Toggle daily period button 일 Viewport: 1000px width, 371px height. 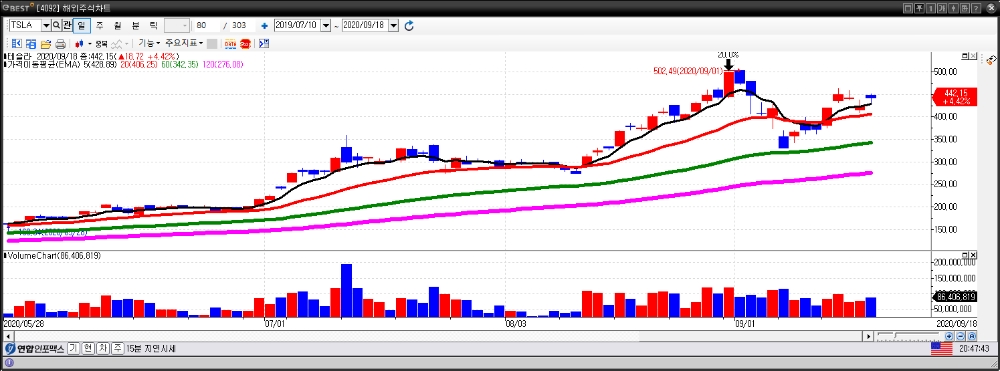(82, 25)
